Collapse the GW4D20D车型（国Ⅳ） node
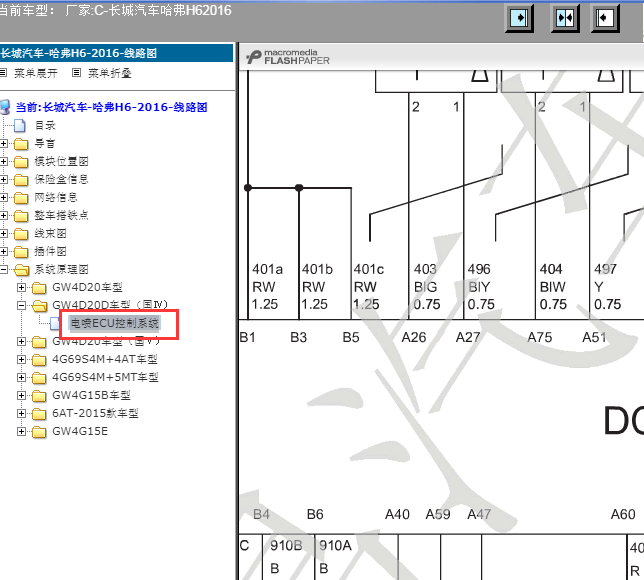Viewport: 644px width, 580px height. click(x=21, y=305)
